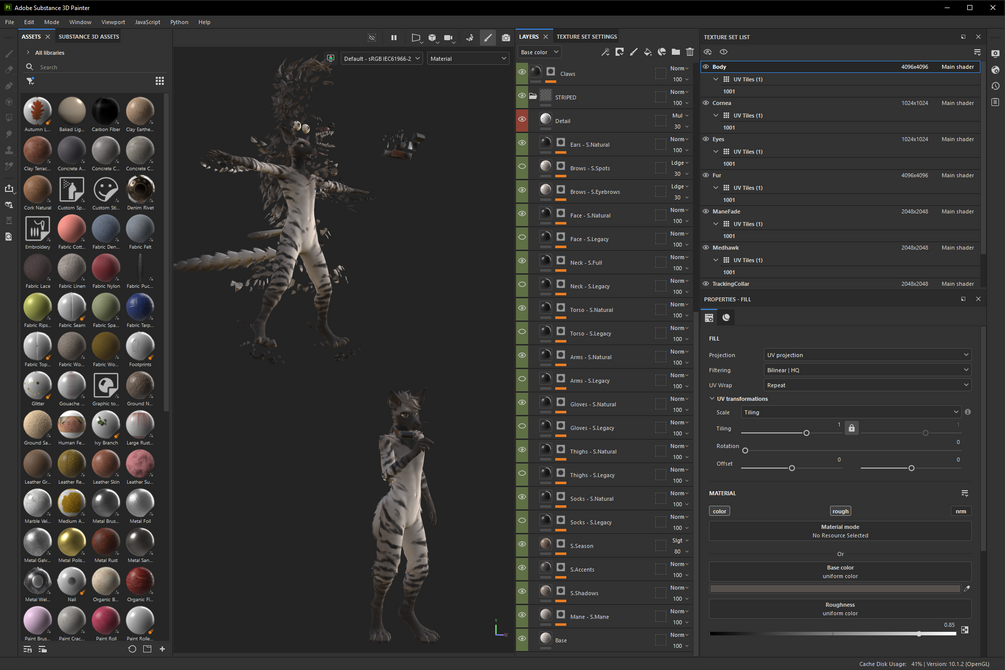Switch assets to grid view icon
The width and height of the screenshot is (1005, 670).
(159, 81)
